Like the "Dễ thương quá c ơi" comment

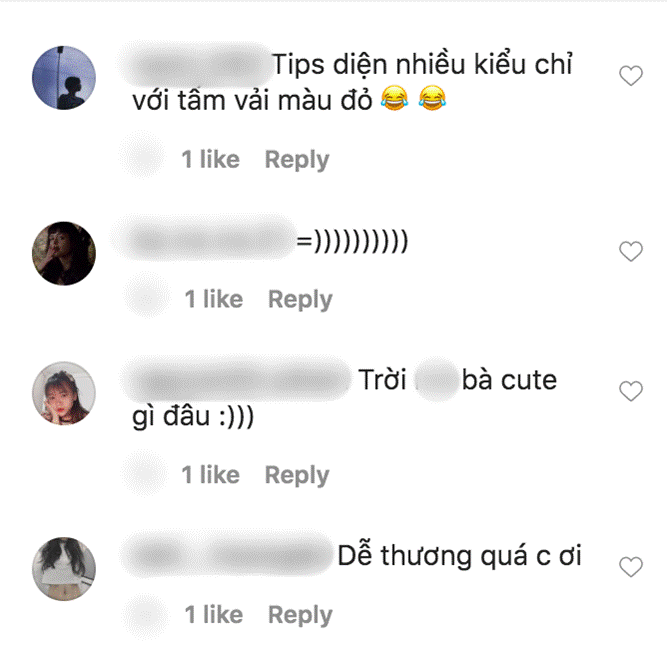click(x=630, y=567)
